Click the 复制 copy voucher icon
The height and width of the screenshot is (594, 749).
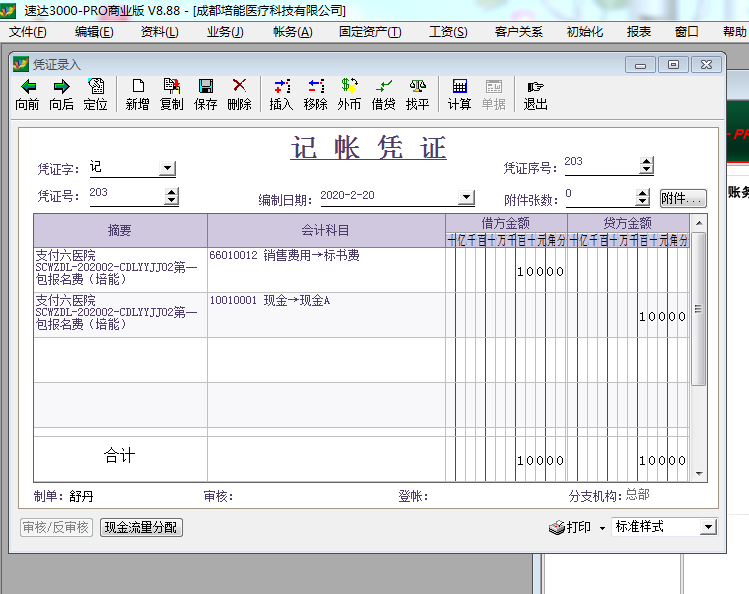pos(171,86)
